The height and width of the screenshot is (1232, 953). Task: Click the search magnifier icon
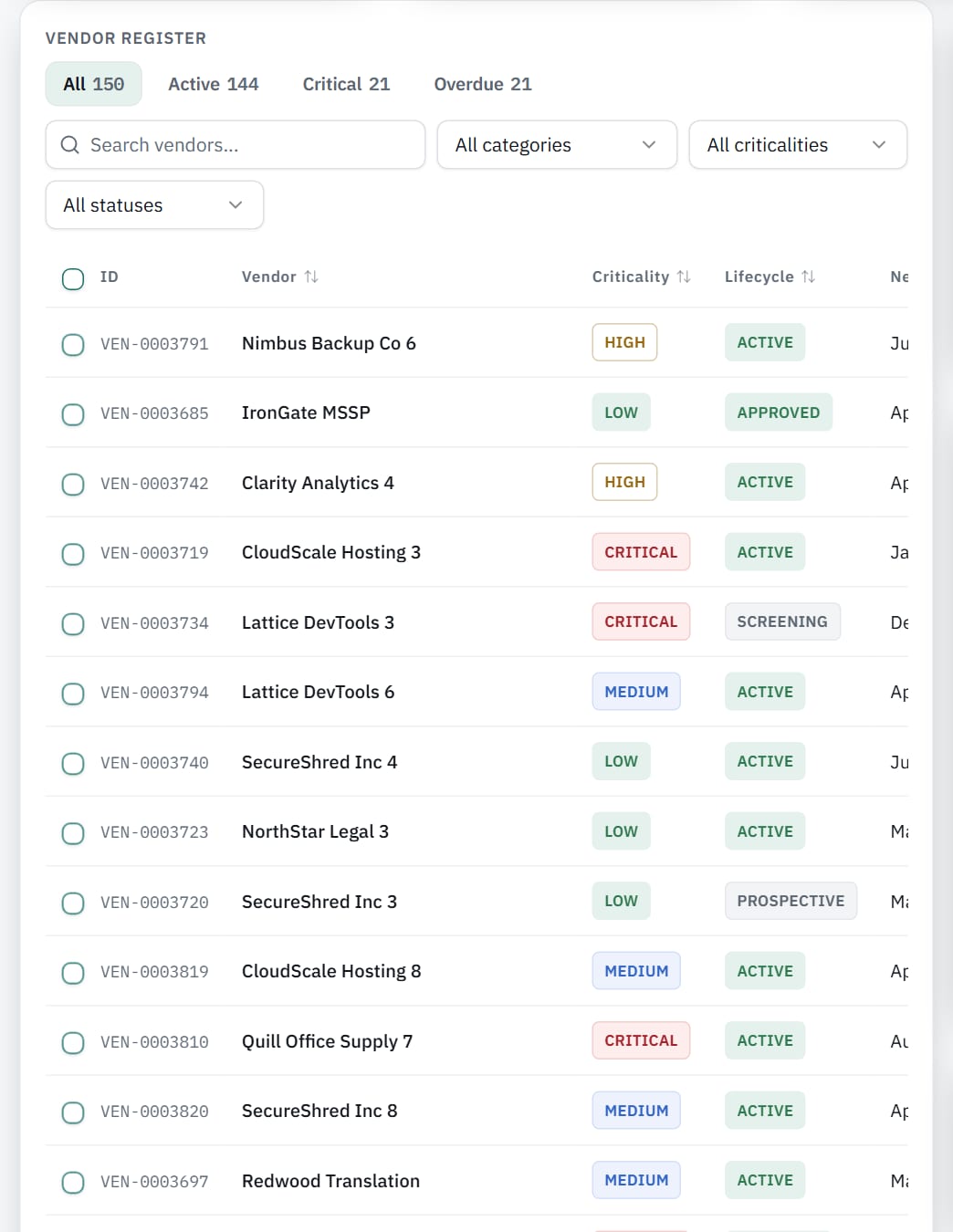click(x=69, y=145)
